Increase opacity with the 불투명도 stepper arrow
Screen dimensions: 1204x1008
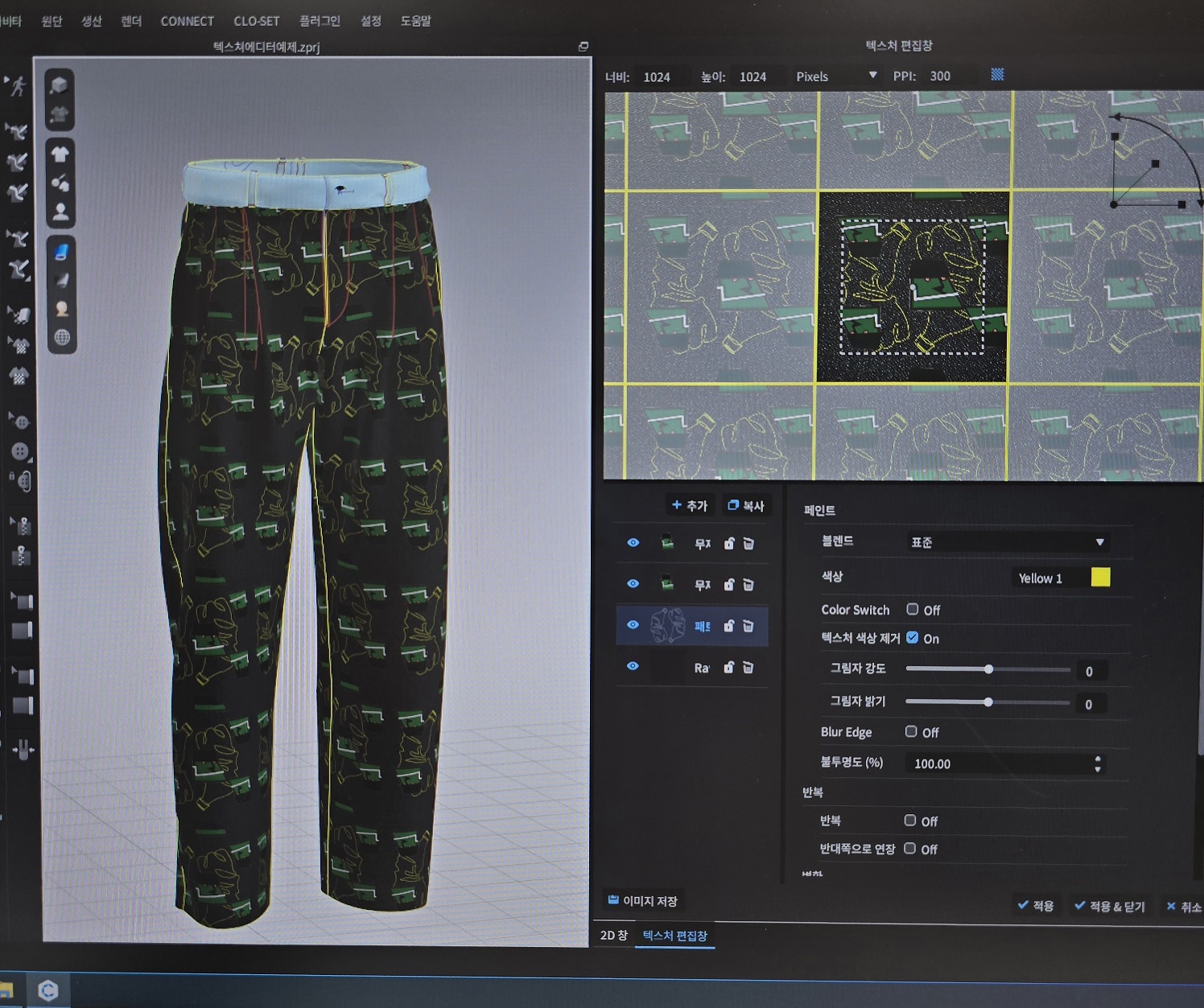click(1098, 759)
